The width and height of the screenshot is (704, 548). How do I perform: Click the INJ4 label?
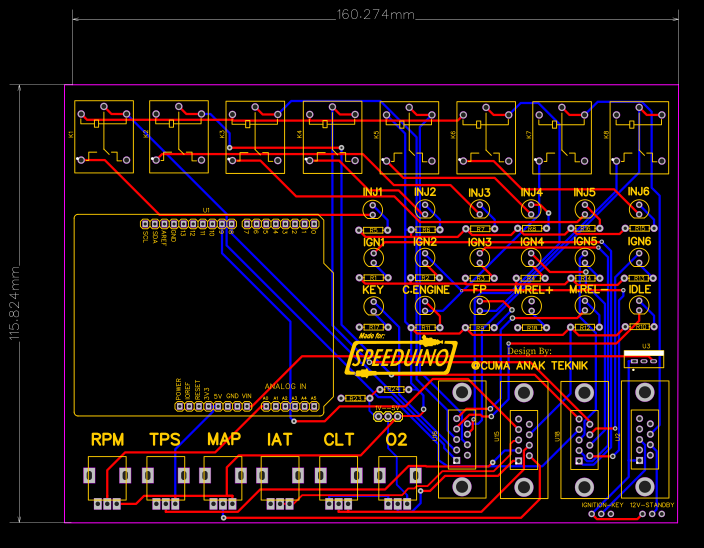[532, 193]
